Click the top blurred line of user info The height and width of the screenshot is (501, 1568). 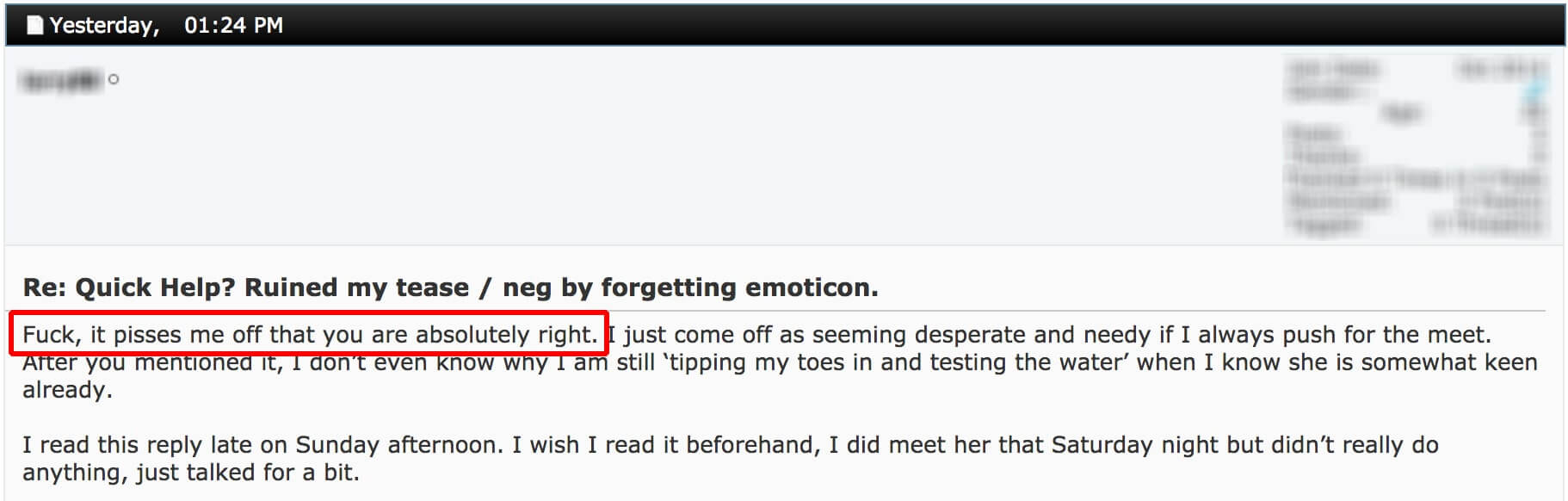point(1417,68)
